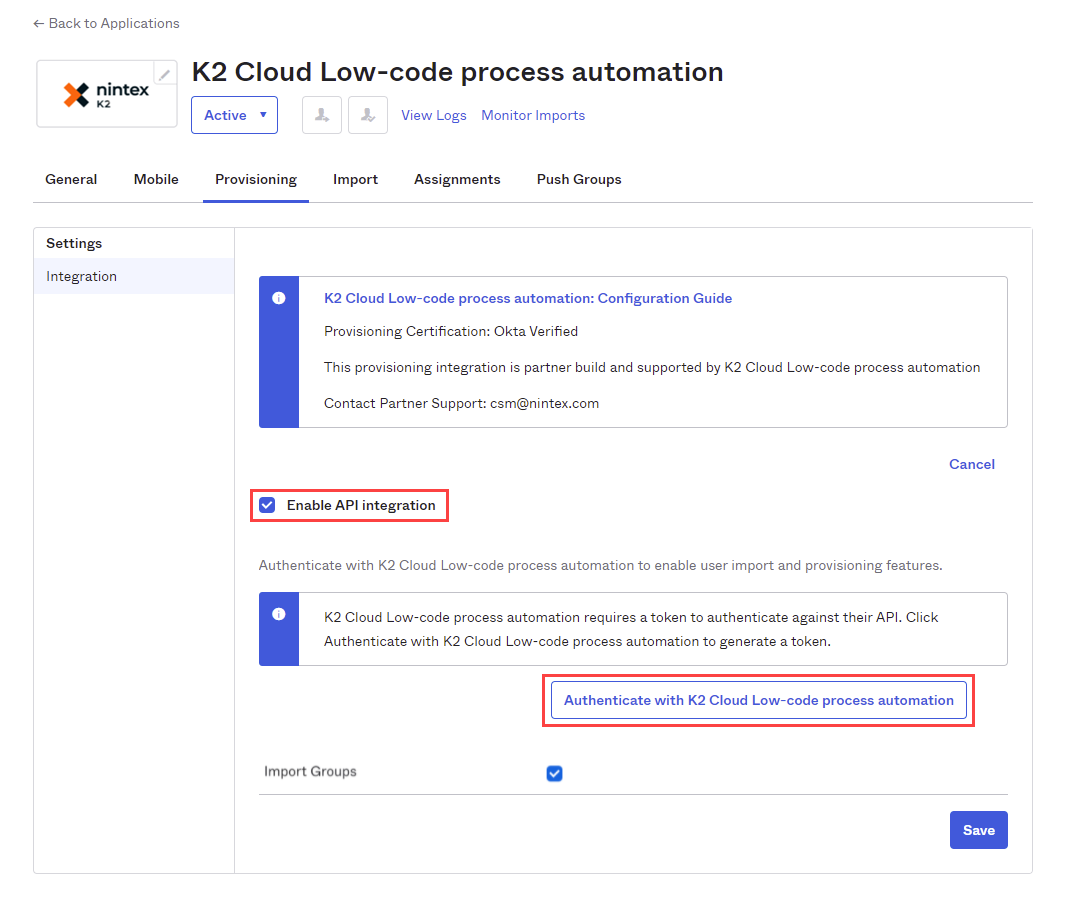This screenshot has height=900, width=1065.
Task: Click the info icon in the token notice
Action: [279, 614]
